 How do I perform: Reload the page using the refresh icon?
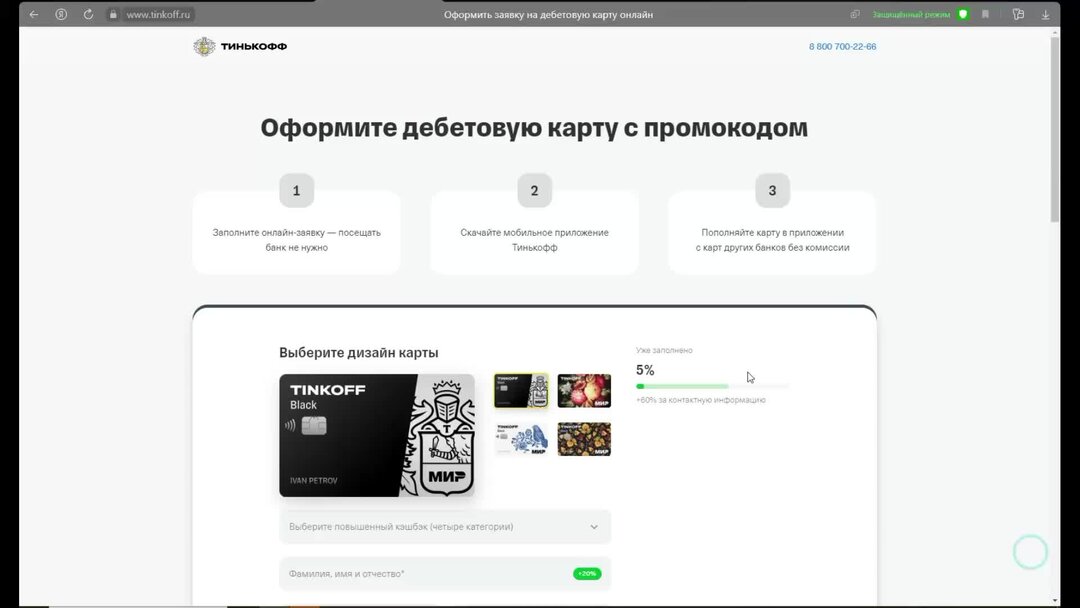[x=88, y=14]
